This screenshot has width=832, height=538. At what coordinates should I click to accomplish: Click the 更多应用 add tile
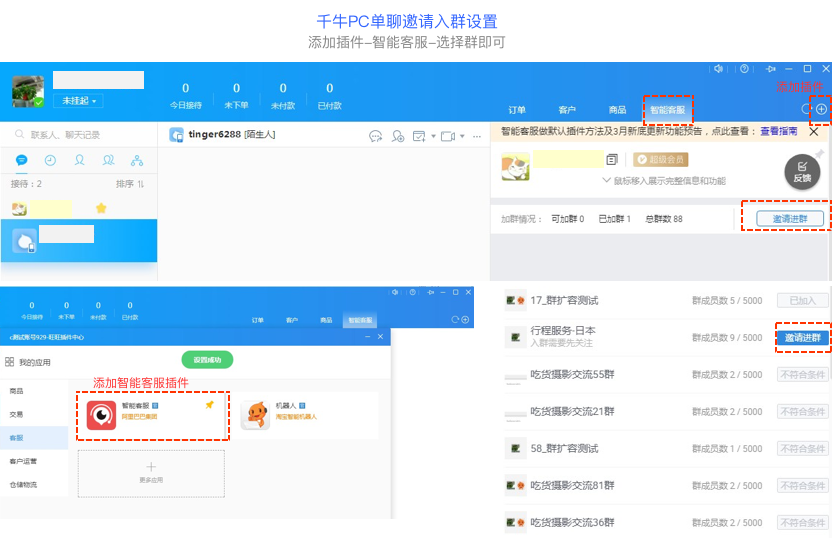pyautogui.click(x=151, y=474)
